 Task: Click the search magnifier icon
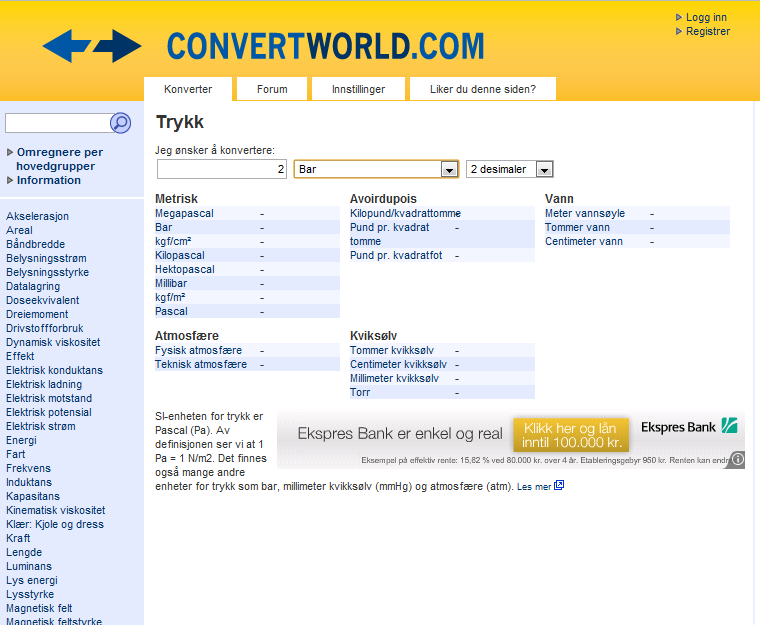[120, 123]
